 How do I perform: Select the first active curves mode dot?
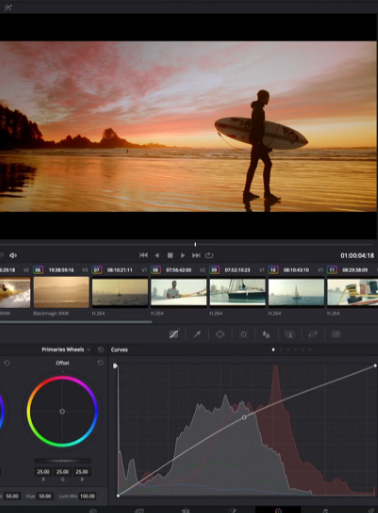pos(273,350)
